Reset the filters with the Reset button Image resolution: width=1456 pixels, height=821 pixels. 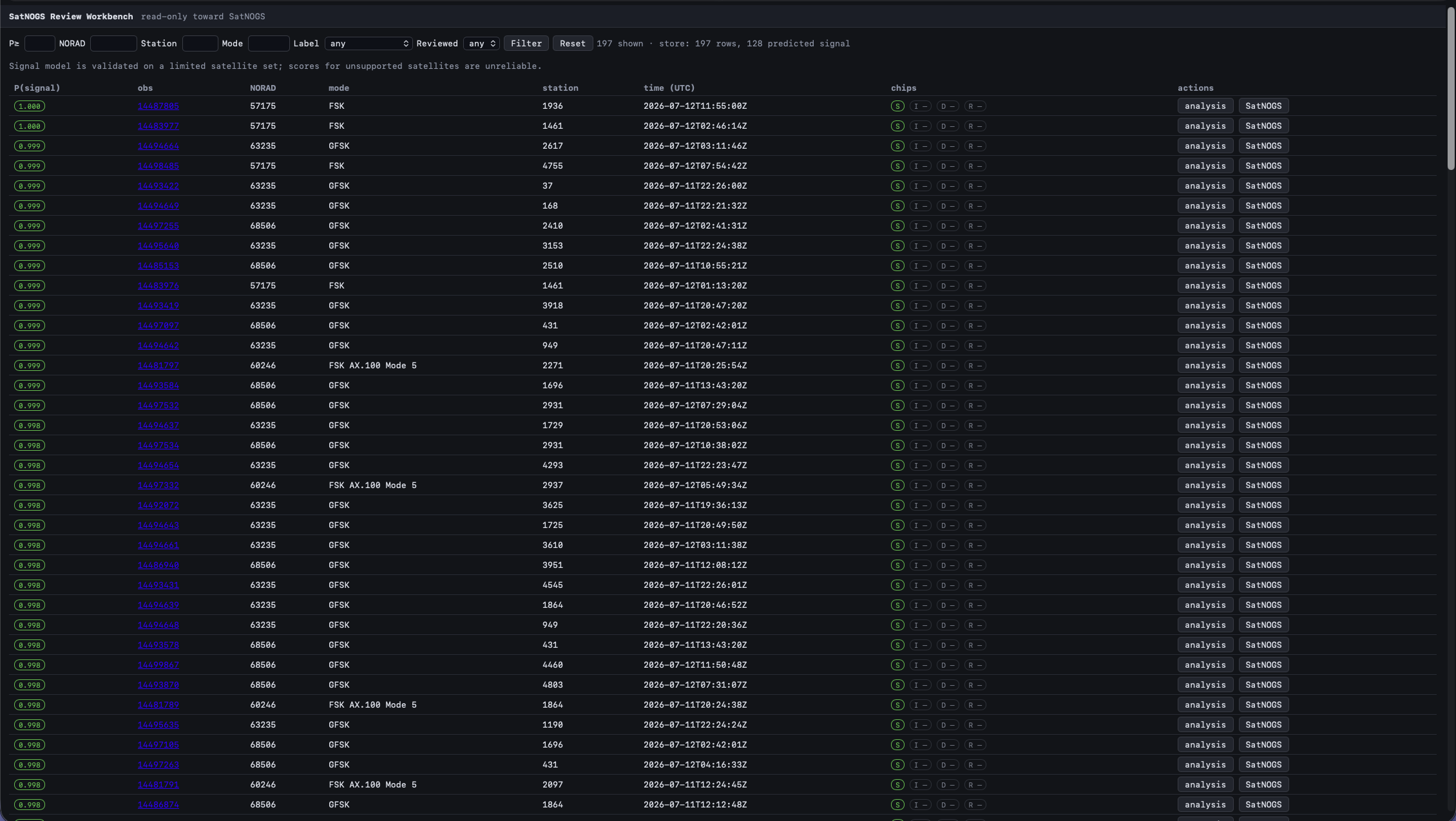(573, 43)
